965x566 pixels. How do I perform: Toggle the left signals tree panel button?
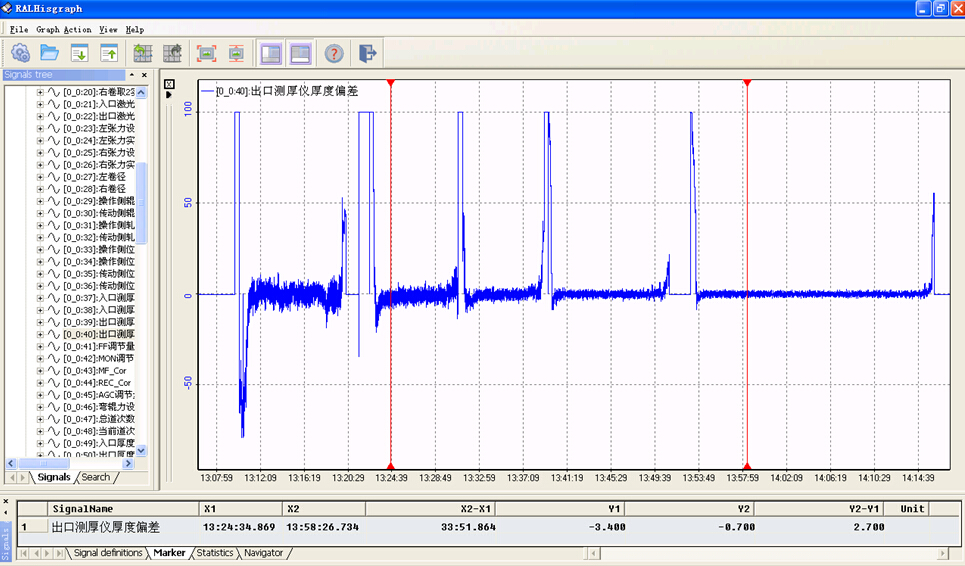pyautogui.click(x=270, y=53)
